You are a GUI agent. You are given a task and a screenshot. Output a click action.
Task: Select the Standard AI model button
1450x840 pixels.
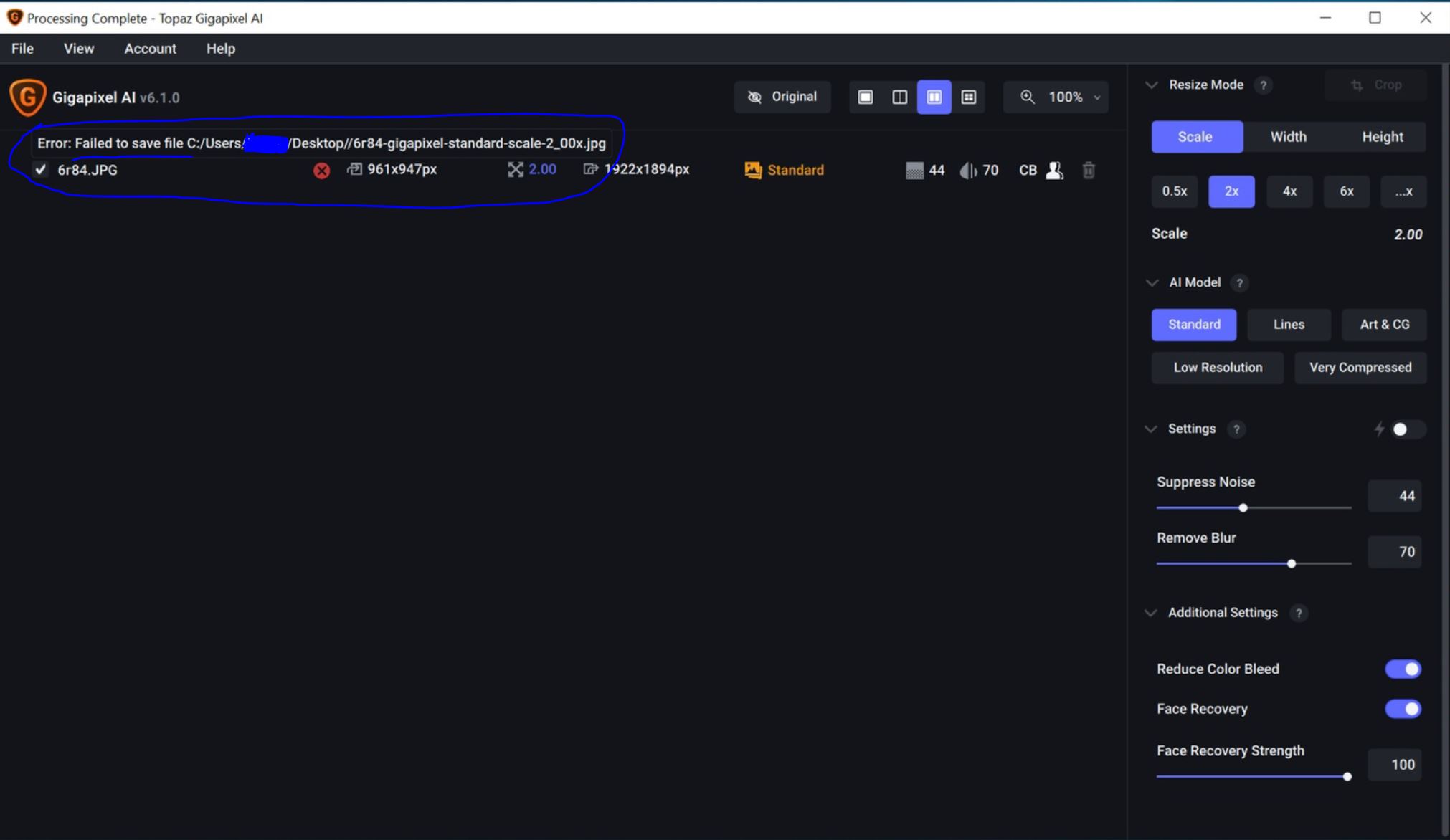click(x=1194, y=325)
